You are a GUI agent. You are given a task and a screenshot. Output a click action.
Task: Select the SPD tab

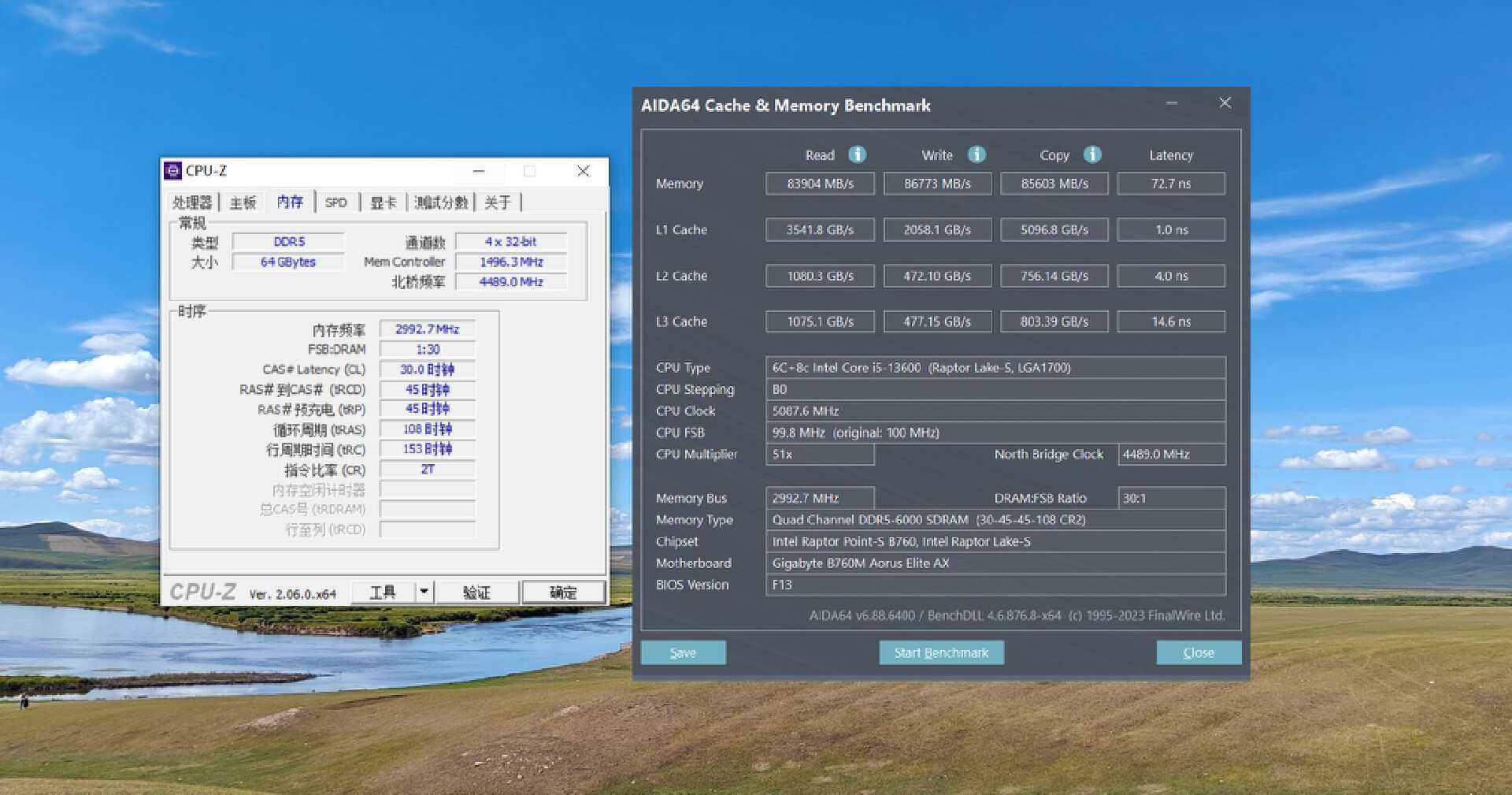click(x=336, y=202)
